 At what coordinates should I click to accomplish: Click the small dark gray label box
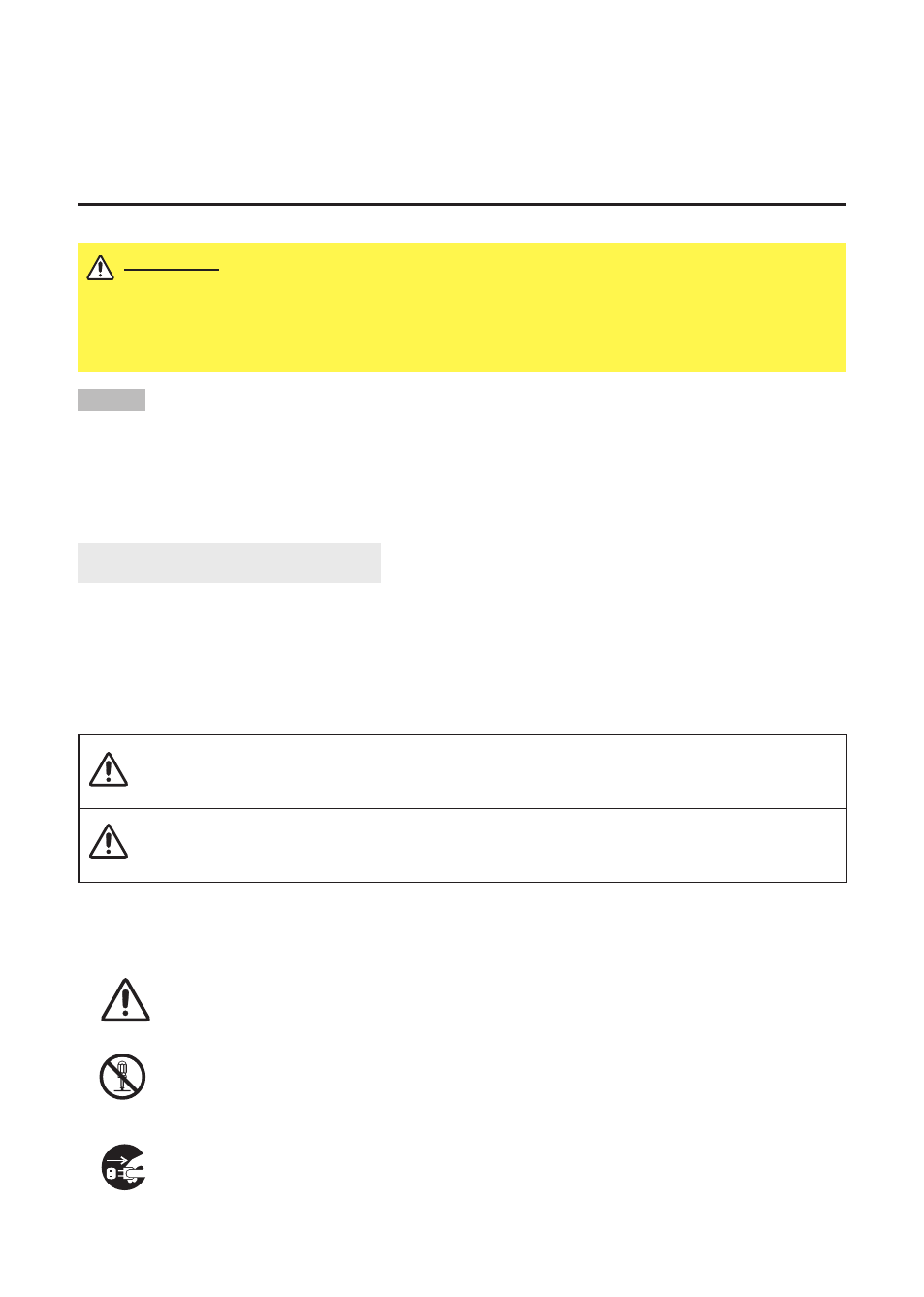(112, 400)
